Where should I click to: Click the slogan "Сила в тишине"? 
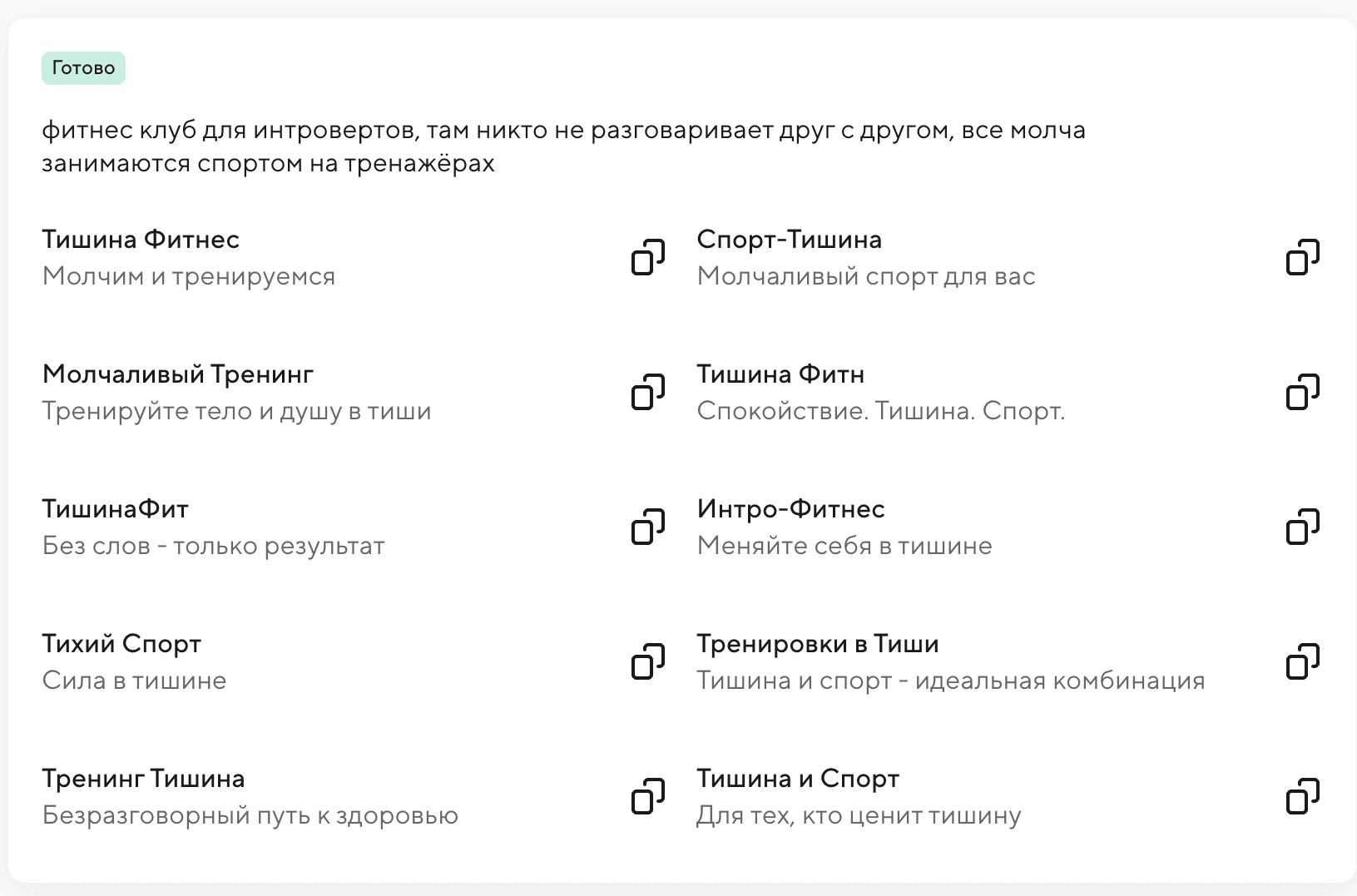134,680
